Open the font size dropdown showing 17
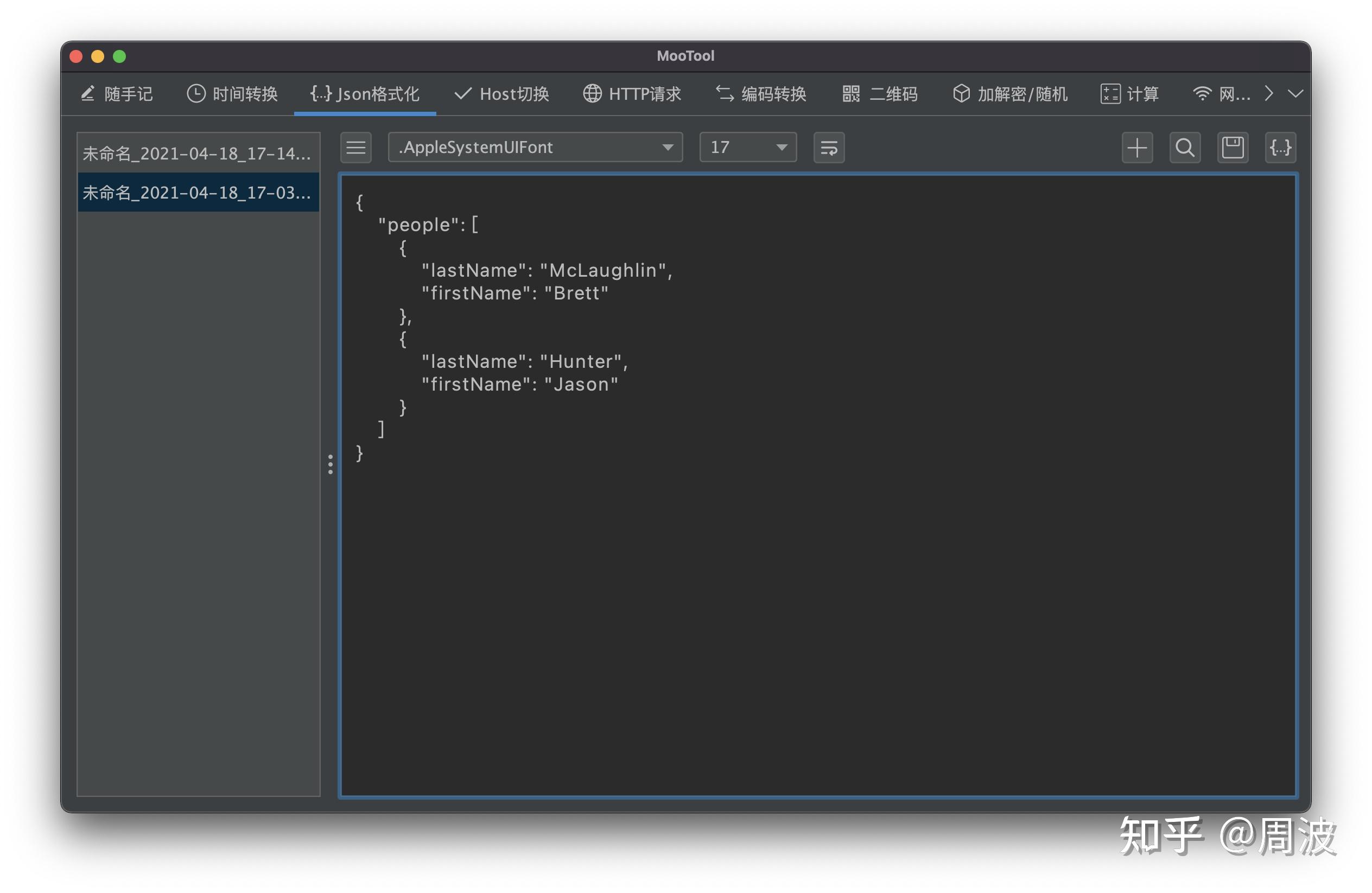Viewport: 1372px width, 893px height. tap(747, 148)
